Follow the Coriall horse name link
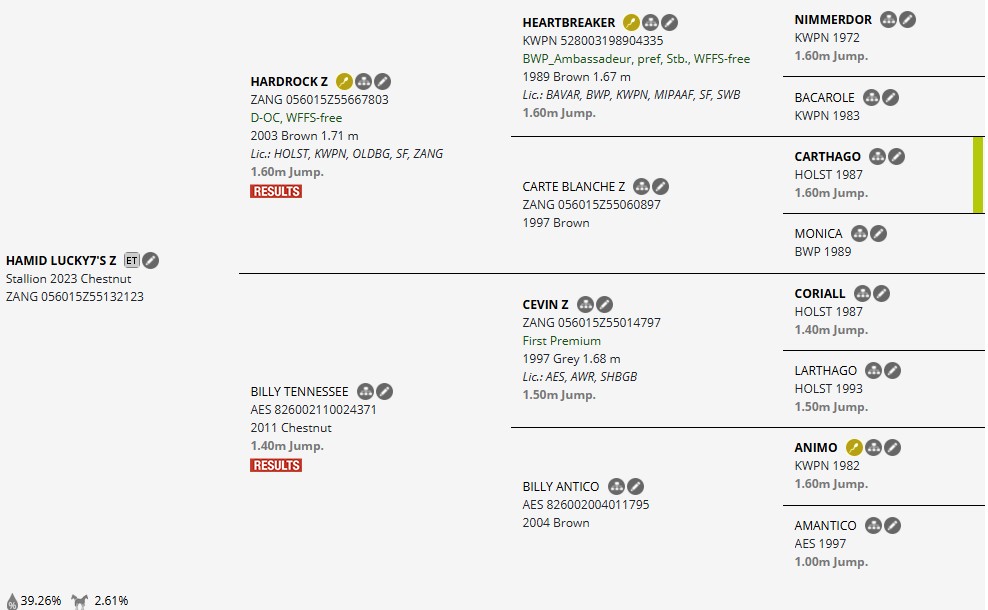This screenshot has width=988, height=610. tap(820, 294)
